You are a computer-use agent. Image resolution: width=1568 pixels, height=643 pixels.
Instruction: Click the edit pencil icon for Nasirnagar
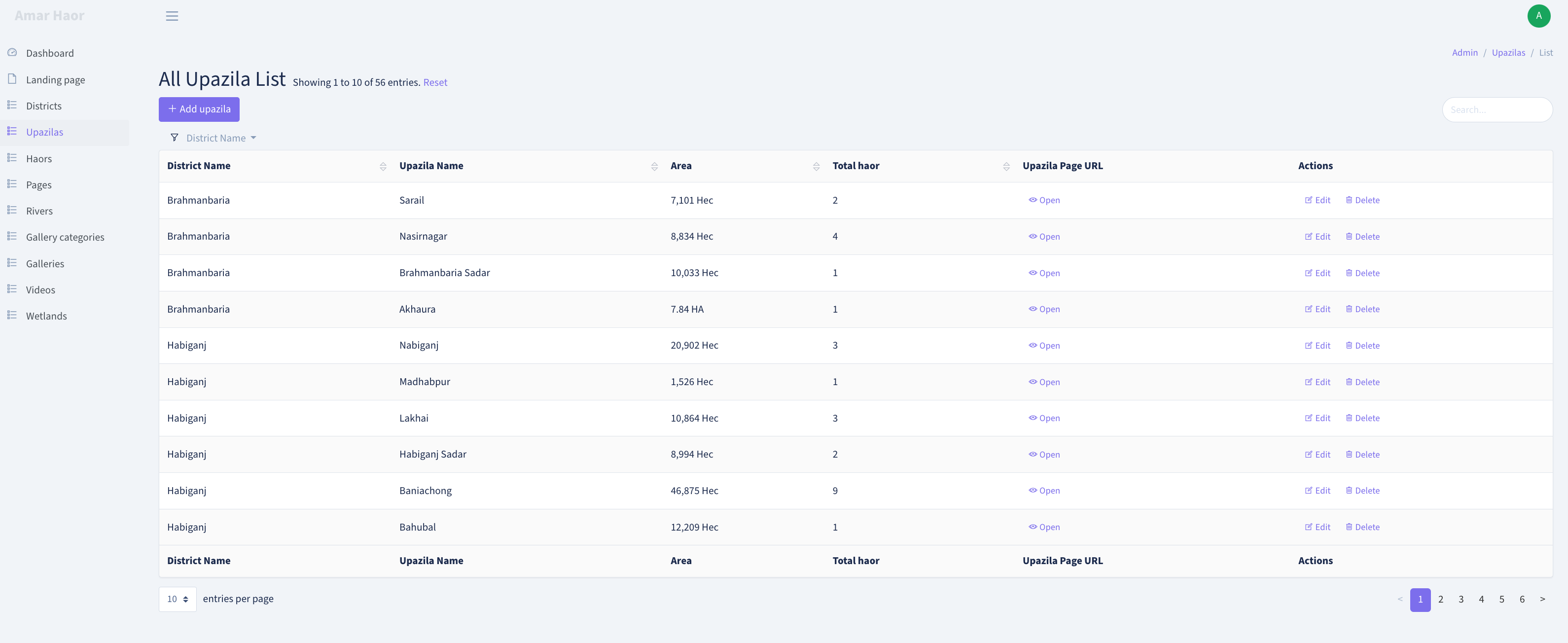point(1309,236)
